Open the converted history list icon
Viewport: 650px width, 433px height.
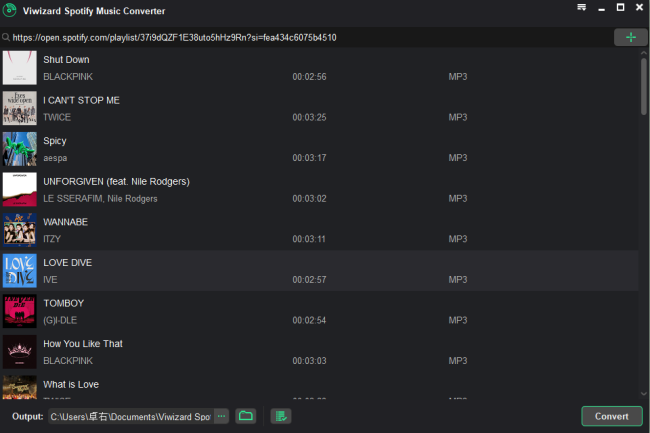[x=281, y=416]
